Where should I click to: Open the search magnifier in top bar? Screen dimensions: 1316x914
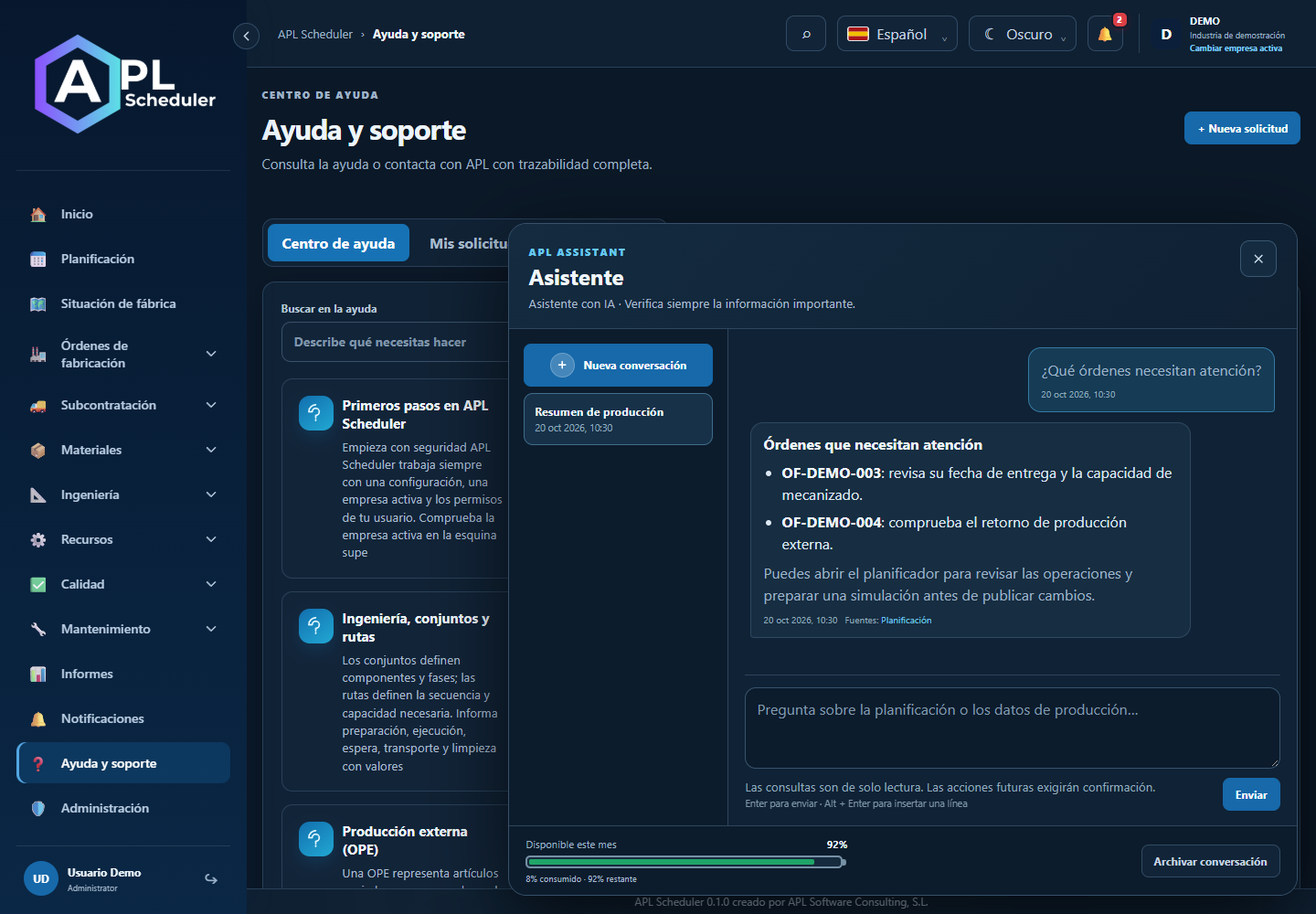pyautogui.click(x=806, y=34)
